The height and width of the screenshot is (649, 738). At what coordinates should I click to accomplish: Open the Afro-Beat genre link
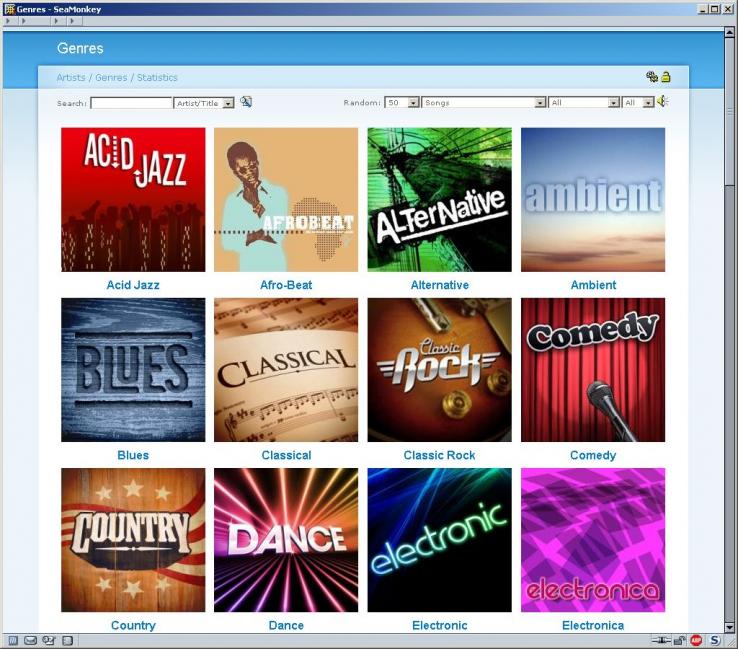click(286, 285)
